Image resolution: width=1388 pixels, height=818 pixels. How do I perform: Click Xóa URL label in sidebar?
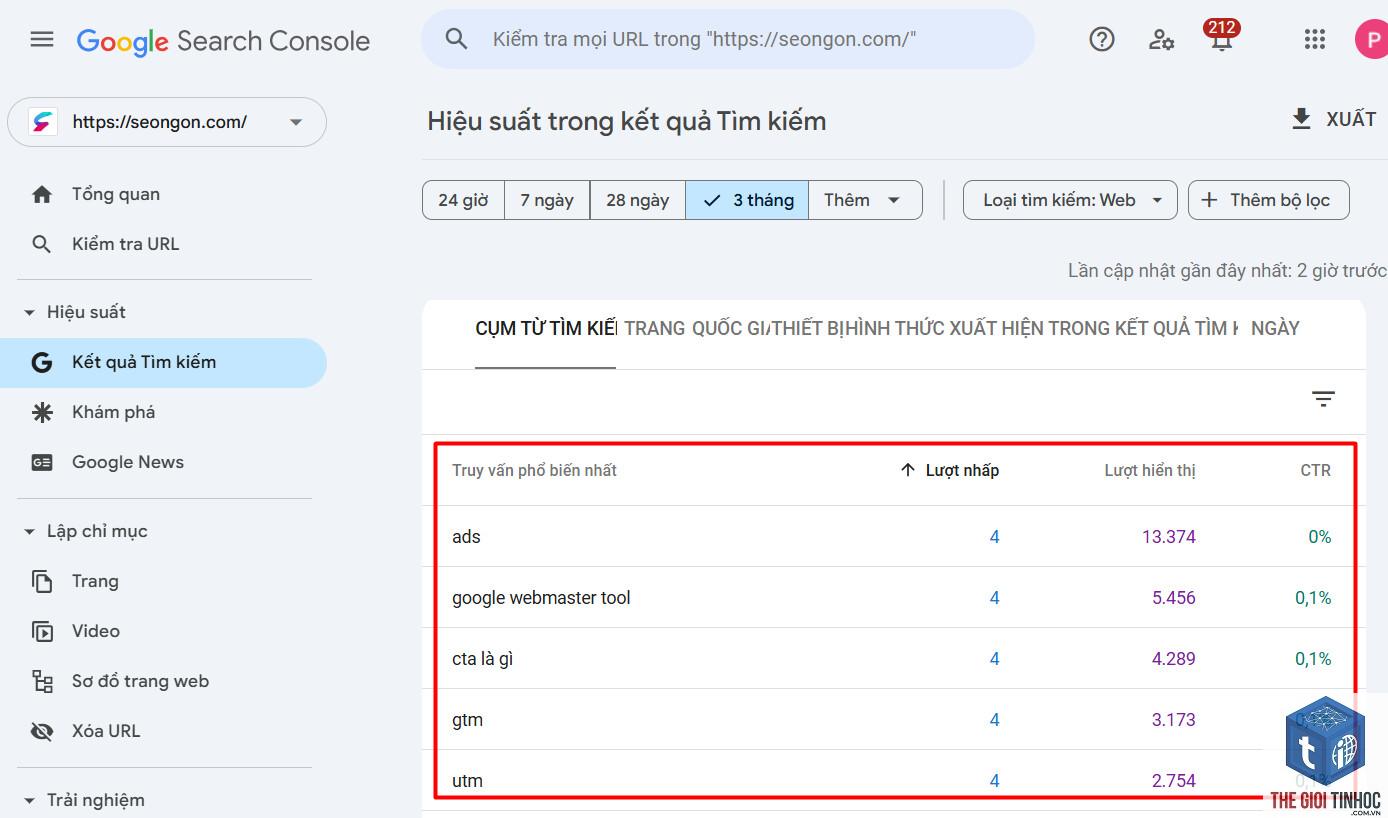point(106,731)
